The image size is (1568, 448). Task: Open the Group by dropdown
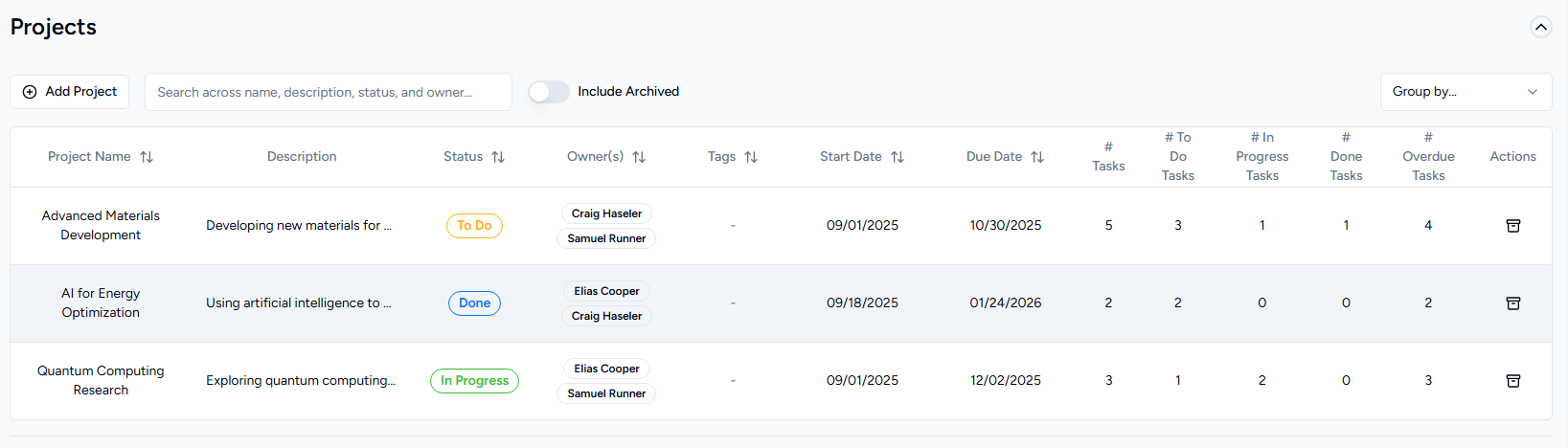[1465, 92]
